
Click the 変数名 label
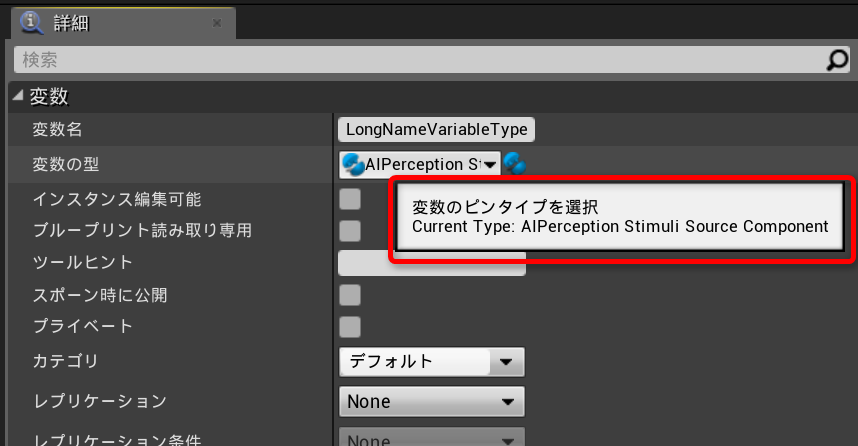[x=57, y=130]
